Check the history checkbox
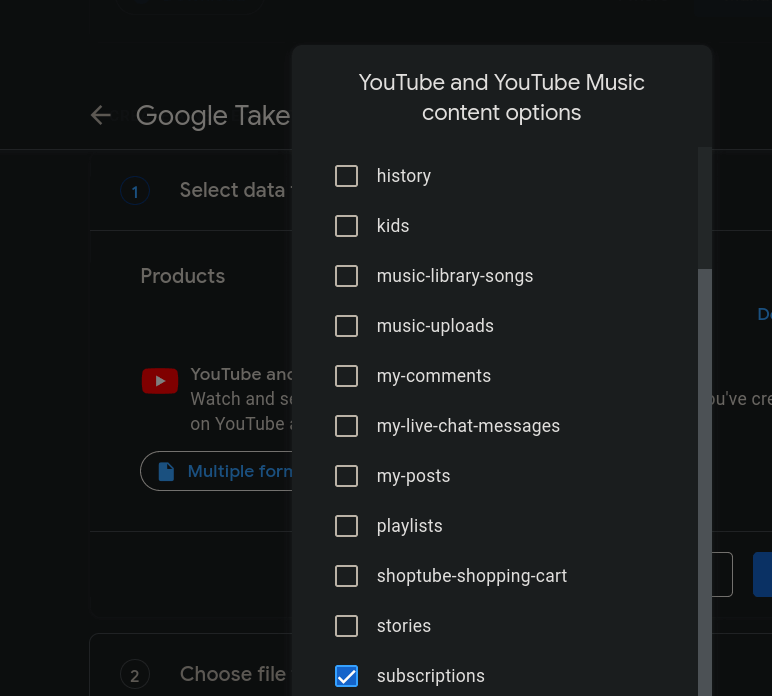 [346, 176]
